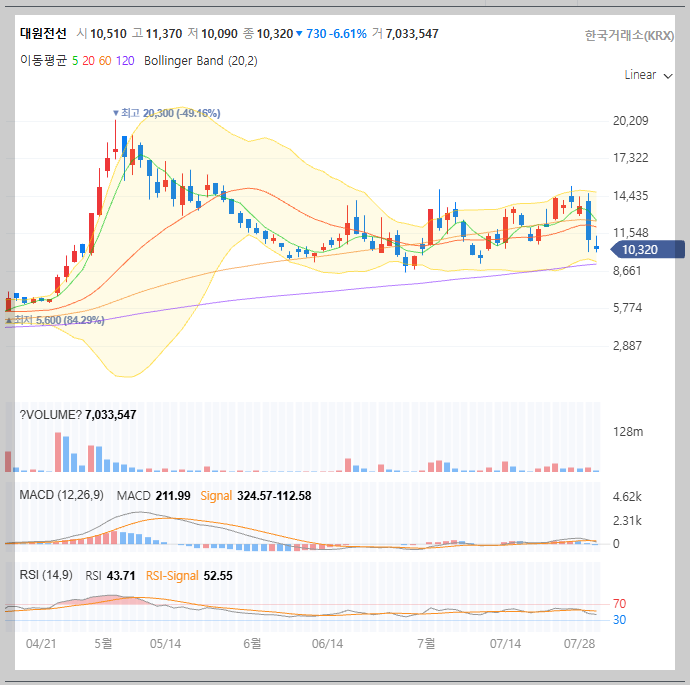Screen dimensions: 690x685
Task: Click the MACD value 211.99
Action: click(x=173, y=496)
